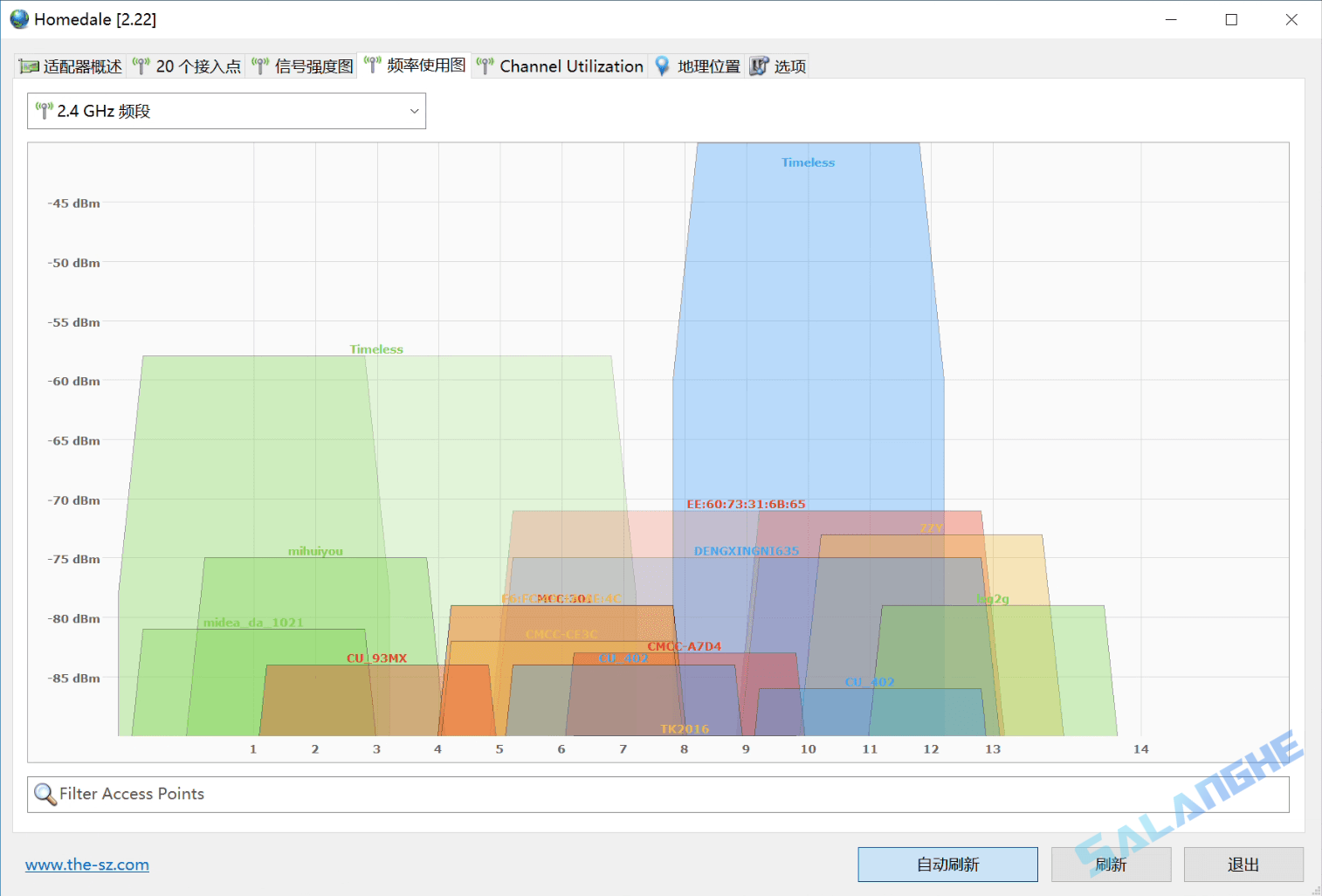
Task: Click the antenna icon on access points tab
Action: (141, 66)
